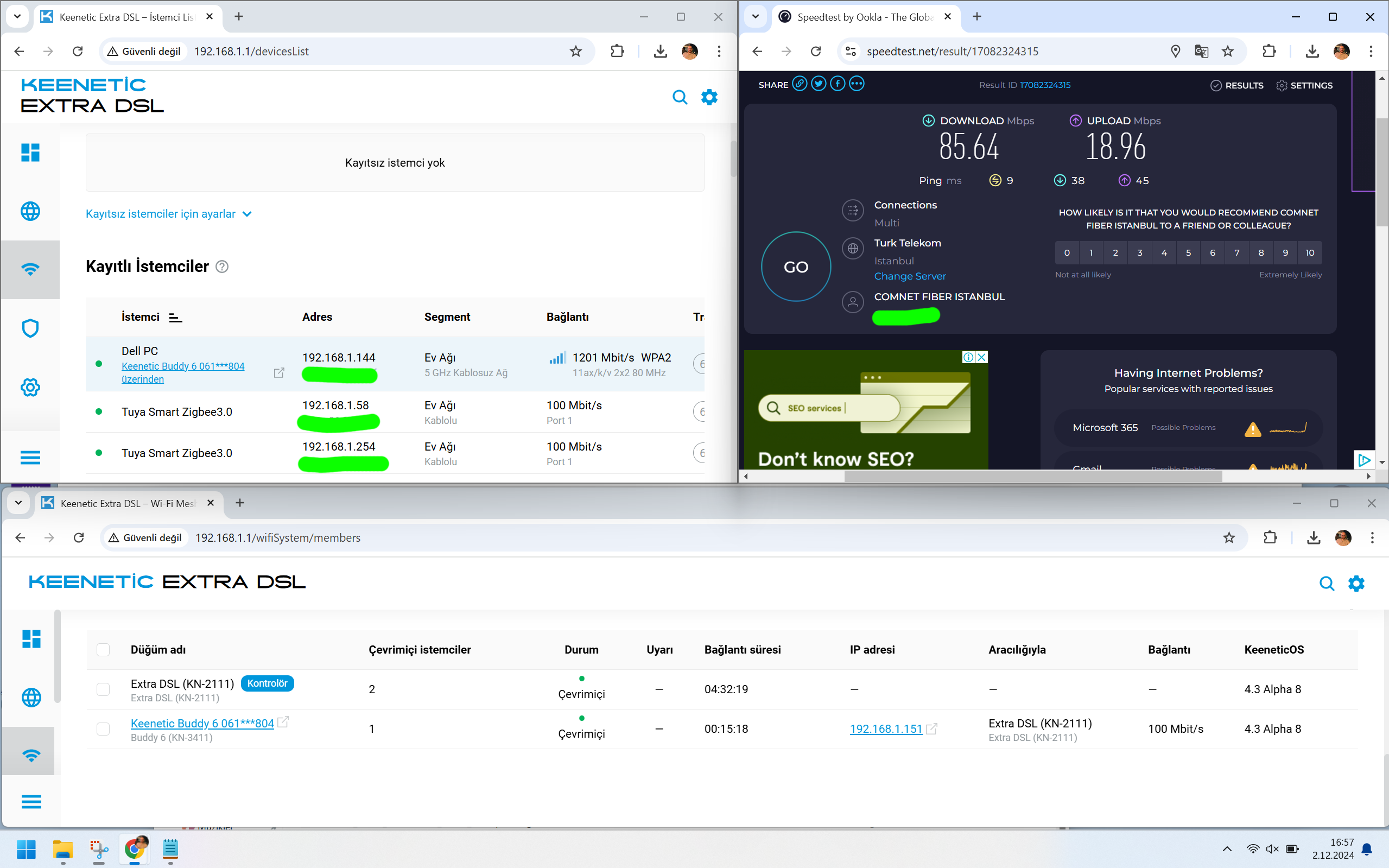Select rating 10 on recommendation scale
This screenshot has width=1389, height=868.
click(1310, 252)
